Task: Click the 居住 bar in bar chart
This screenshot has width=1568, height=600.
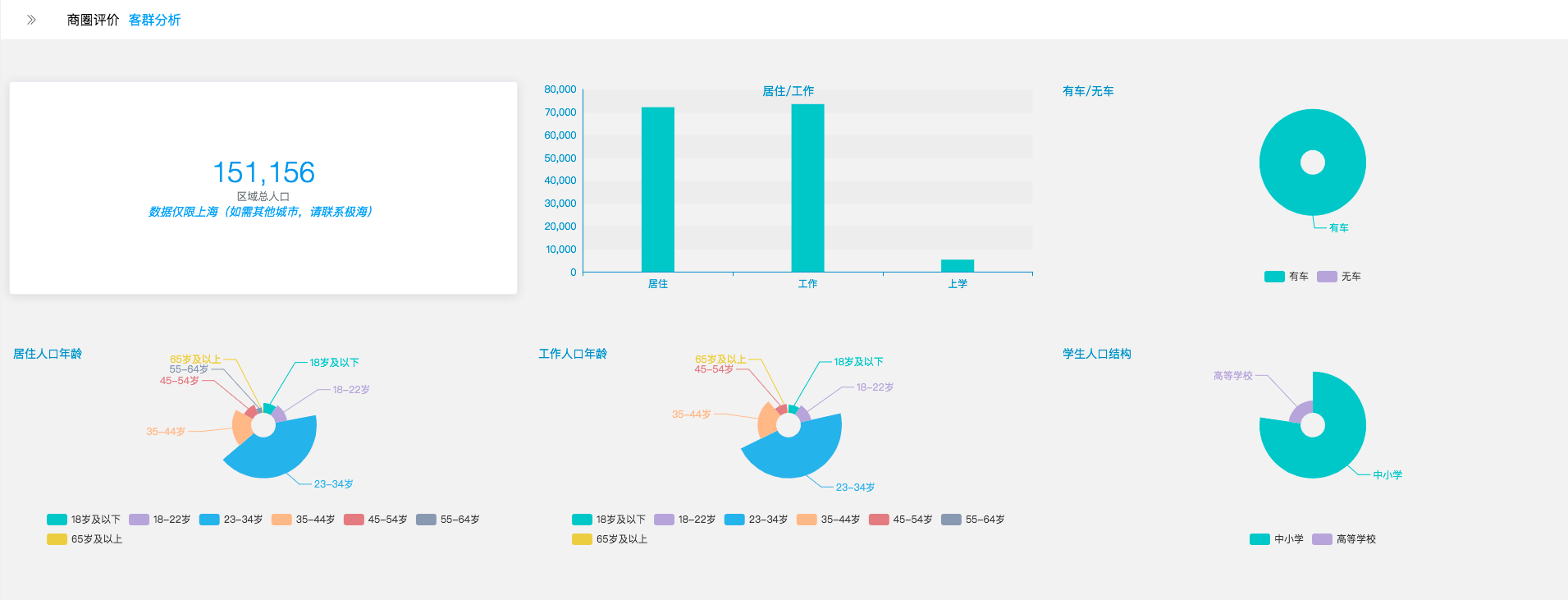Action: (657, 189)
